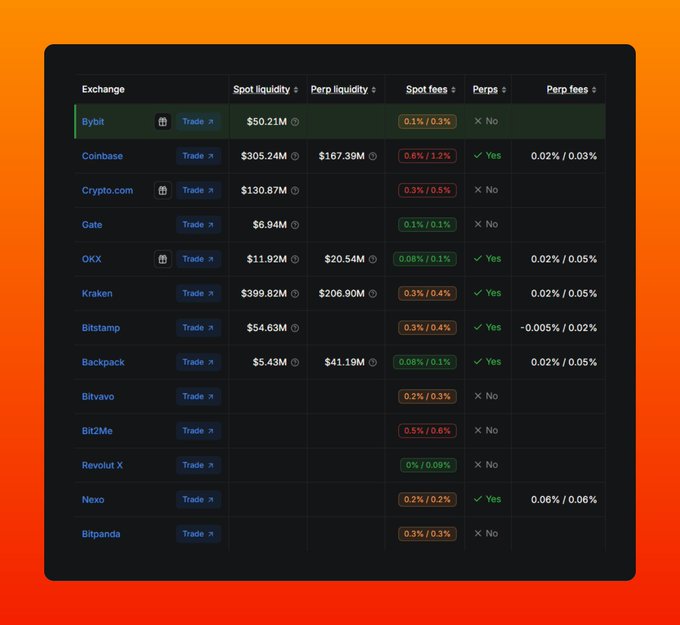Click the info icon next to $130.87M

click(x=295, y=190)
